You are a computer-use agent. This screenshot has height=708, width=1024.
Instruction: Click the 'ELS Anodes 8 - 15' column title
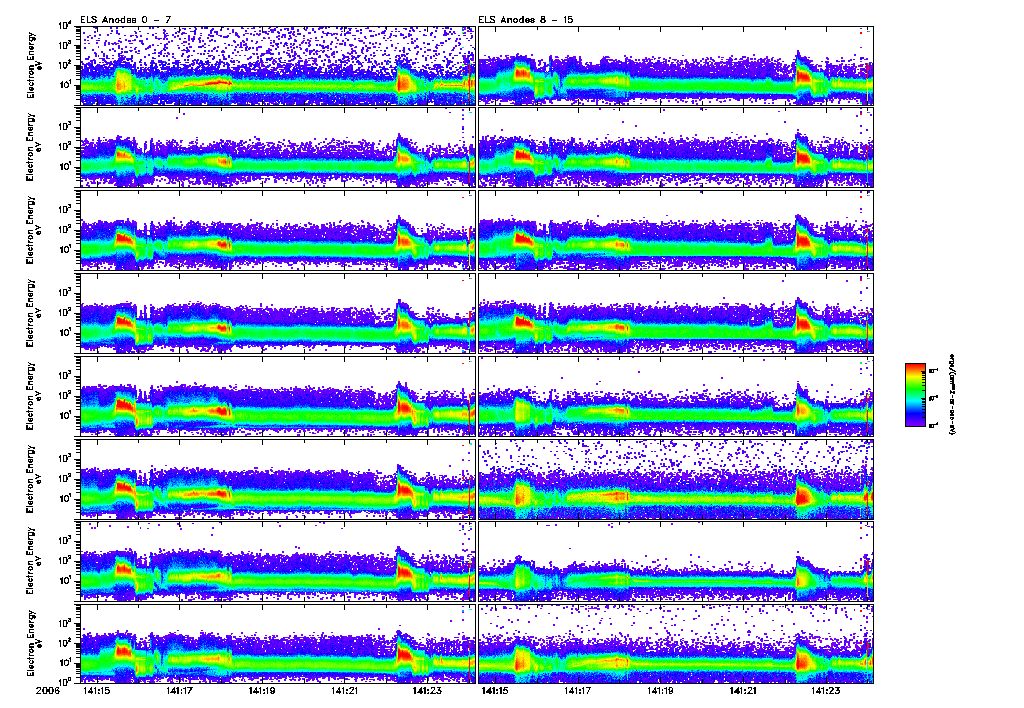525,20
